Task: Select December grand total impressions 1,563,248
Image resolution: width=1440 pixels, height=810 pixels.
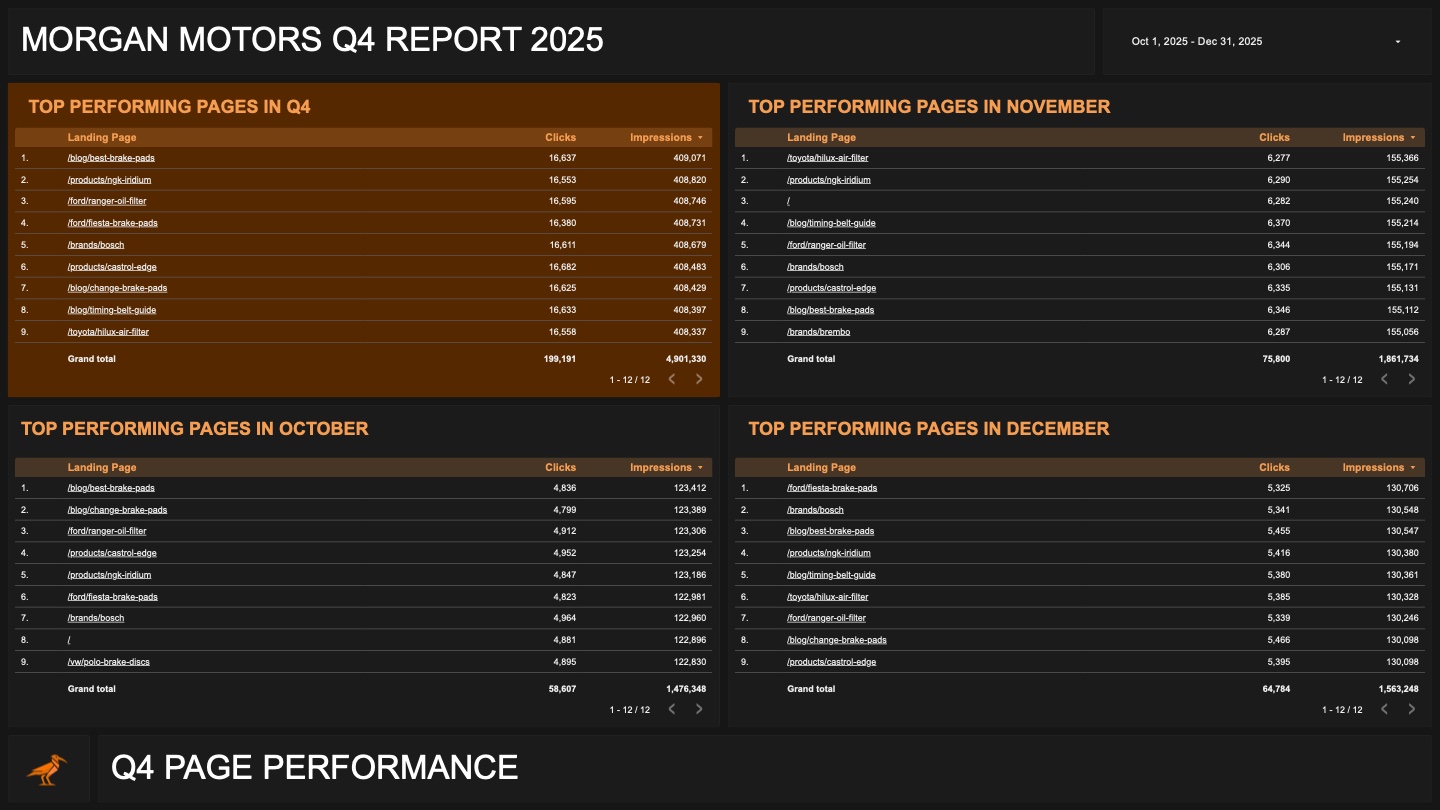Action: pyautogui.click(x=1398, y=689)
